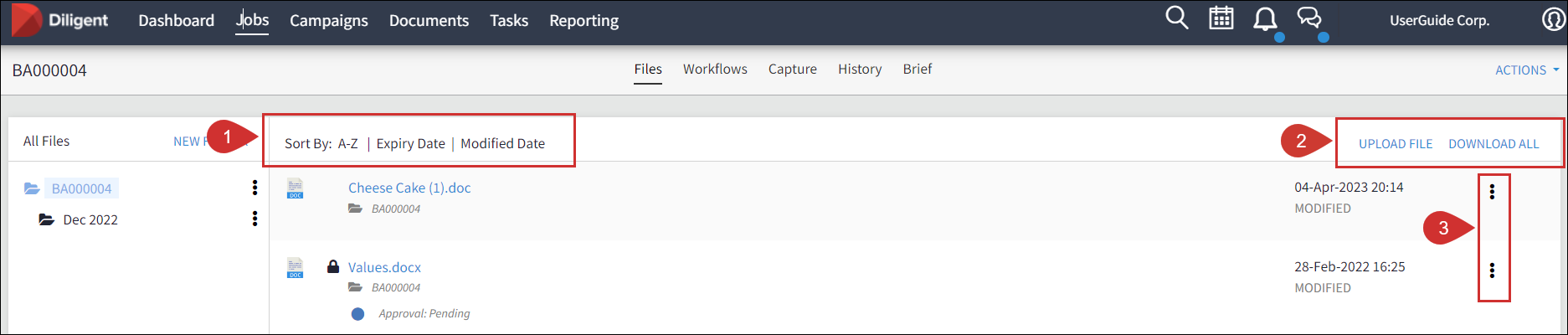Open the calendar icon in header
Viewport: 1568px width, 335px height.
pyautogui.click(x=1221, y=18)
